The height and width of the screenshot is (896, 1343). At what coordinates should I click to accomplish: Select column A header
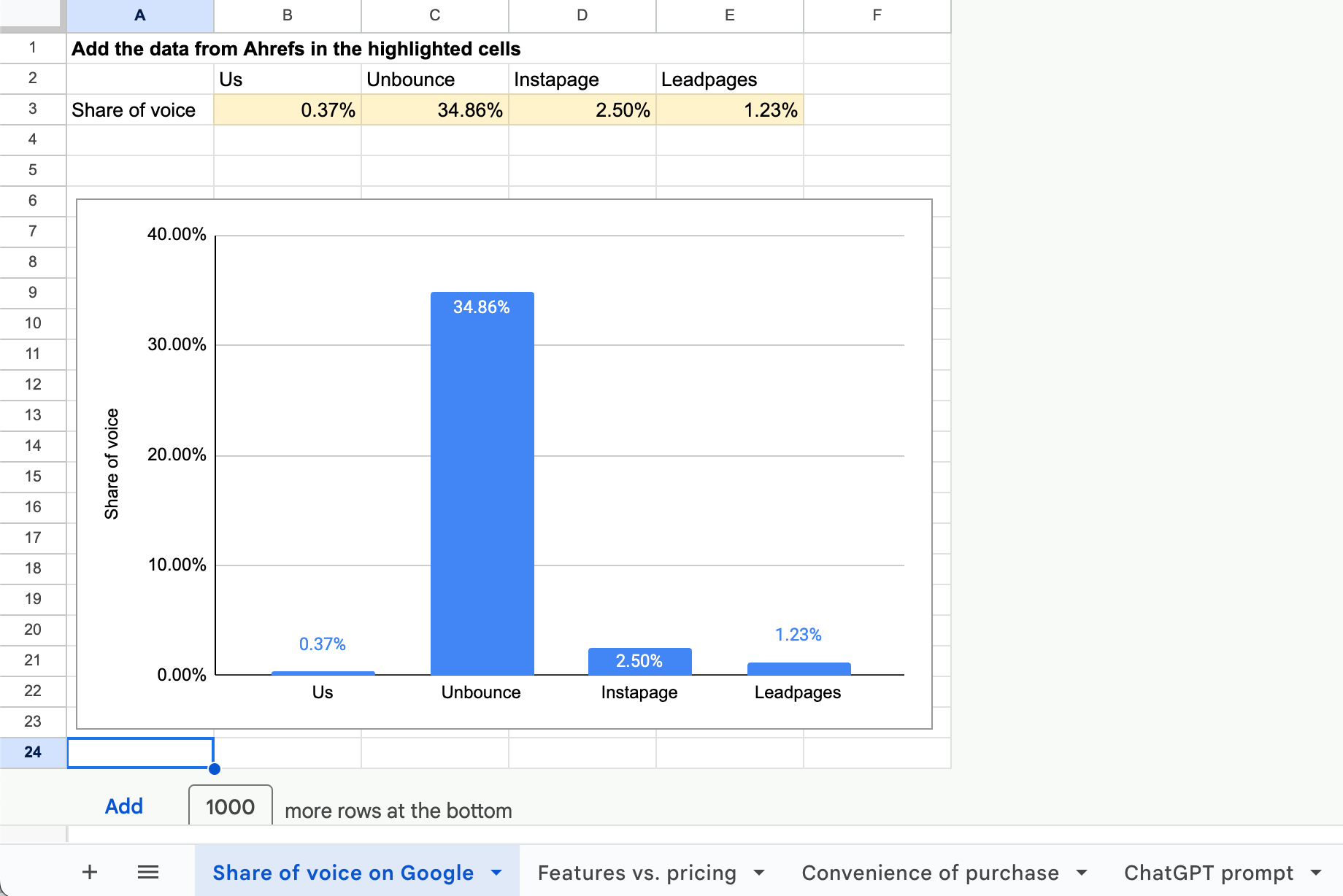(x=139, y=15)
